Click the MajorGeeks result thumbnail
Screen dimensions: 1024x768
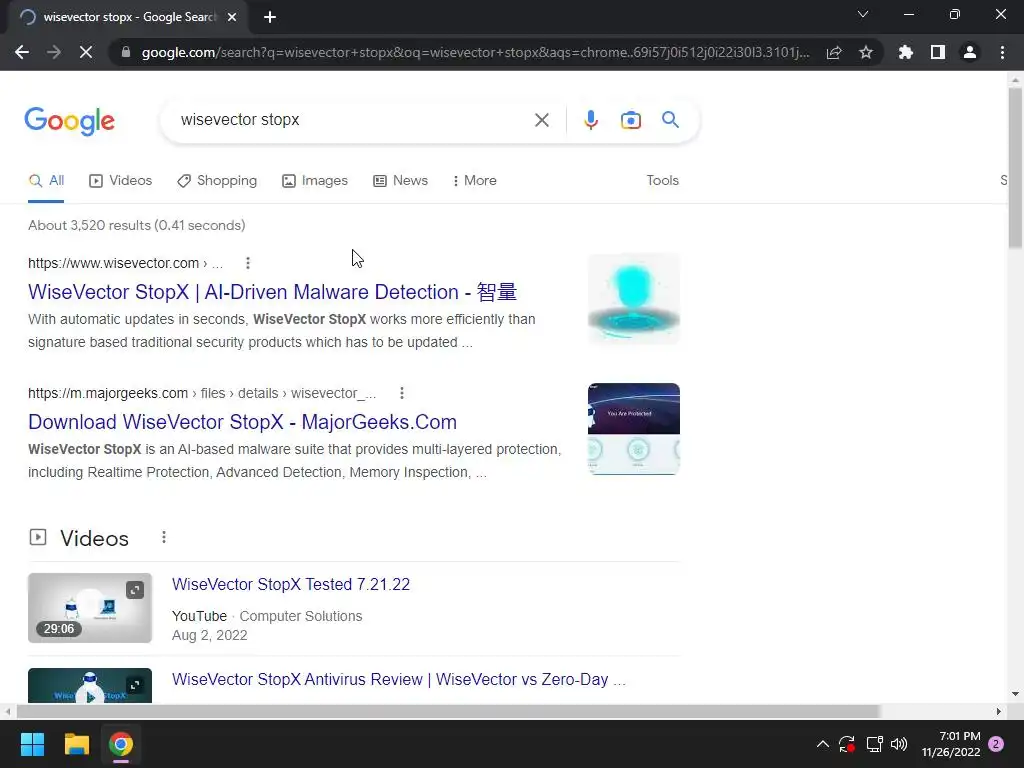click(x=633, y=428)
